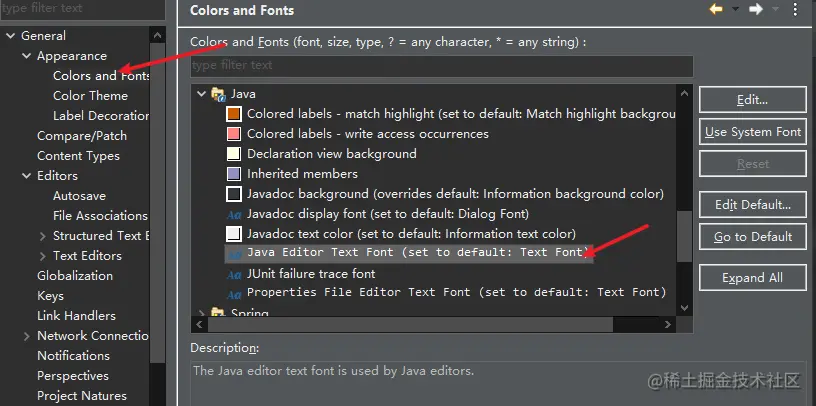Open the back history dropdown arrow
Viewport: 816px width, 406px height.
point(735,9)
